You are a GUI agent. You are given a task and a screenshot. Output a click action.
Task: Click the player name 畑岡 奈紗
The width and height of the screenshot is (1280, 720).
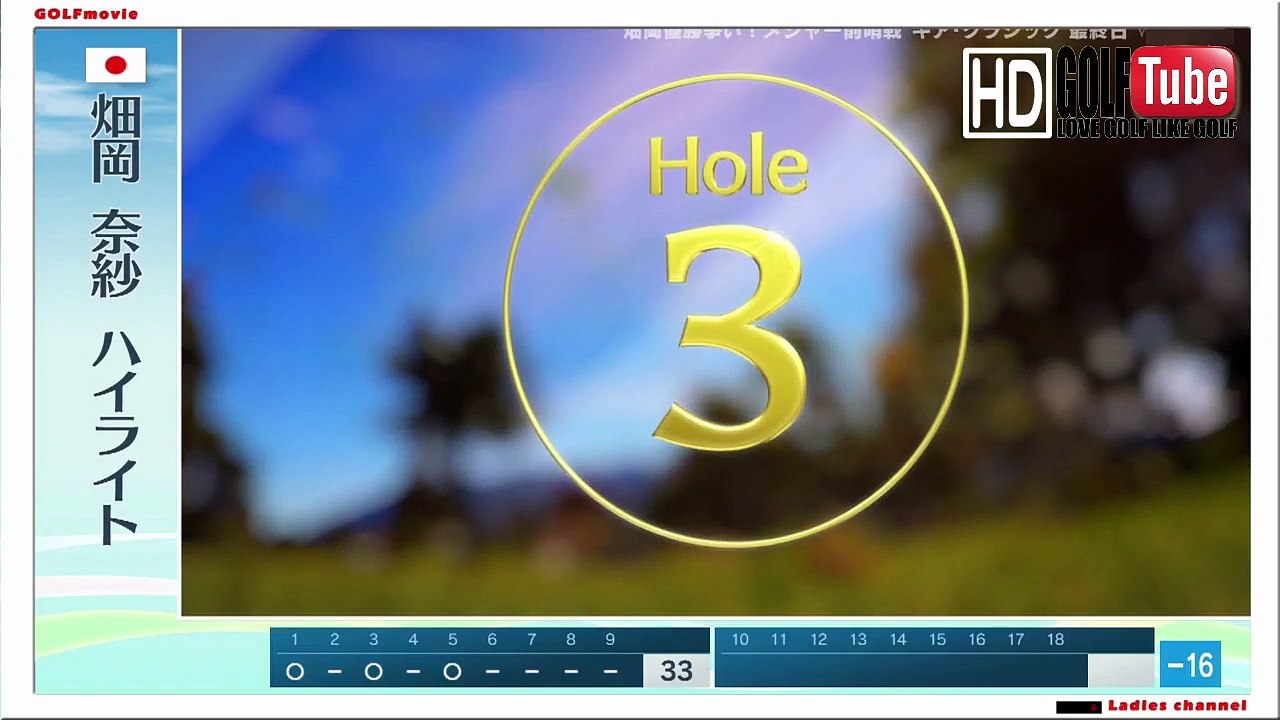(116, 196)
